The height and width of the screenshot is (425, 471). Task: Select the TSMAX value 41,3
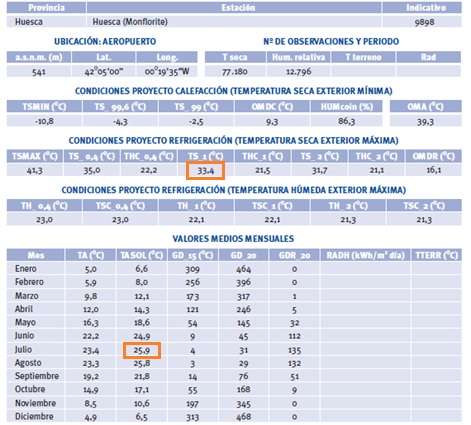coord(35,170)
